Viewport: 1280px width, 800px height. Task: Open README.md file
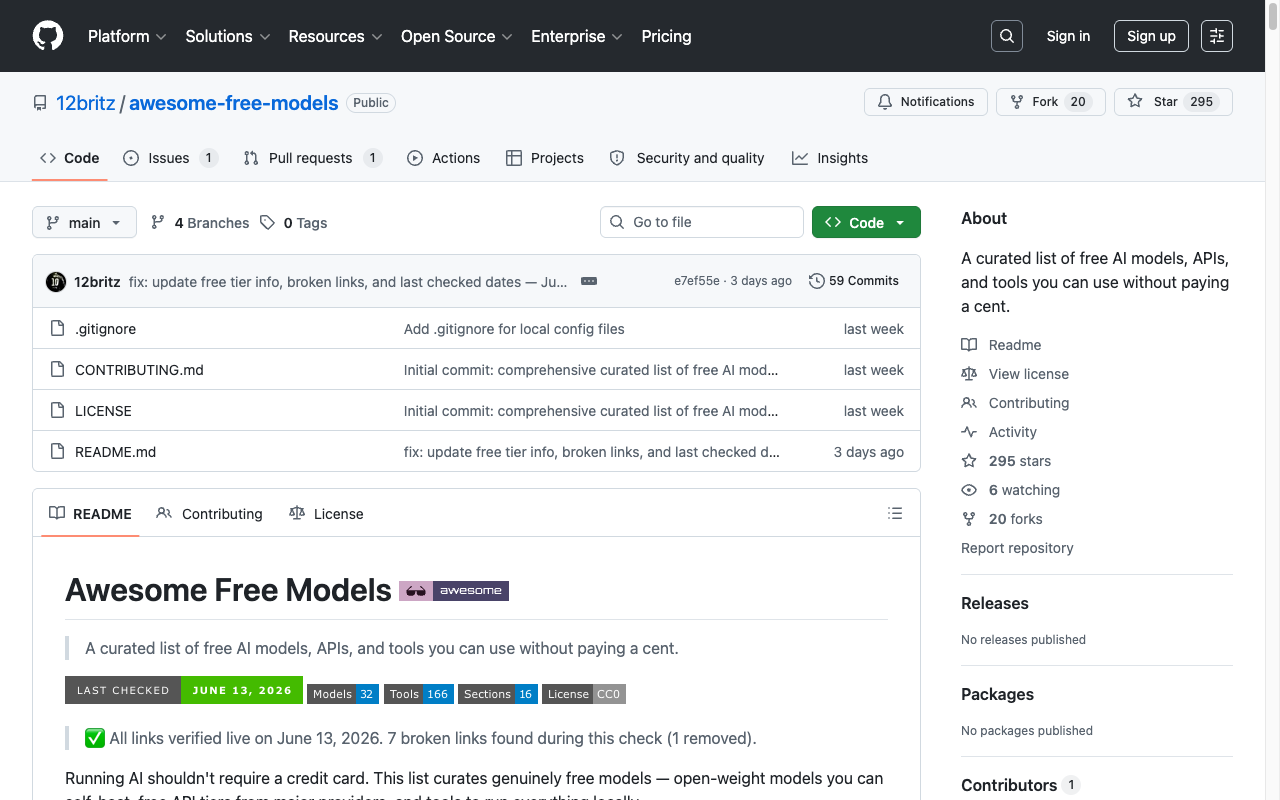115,452
